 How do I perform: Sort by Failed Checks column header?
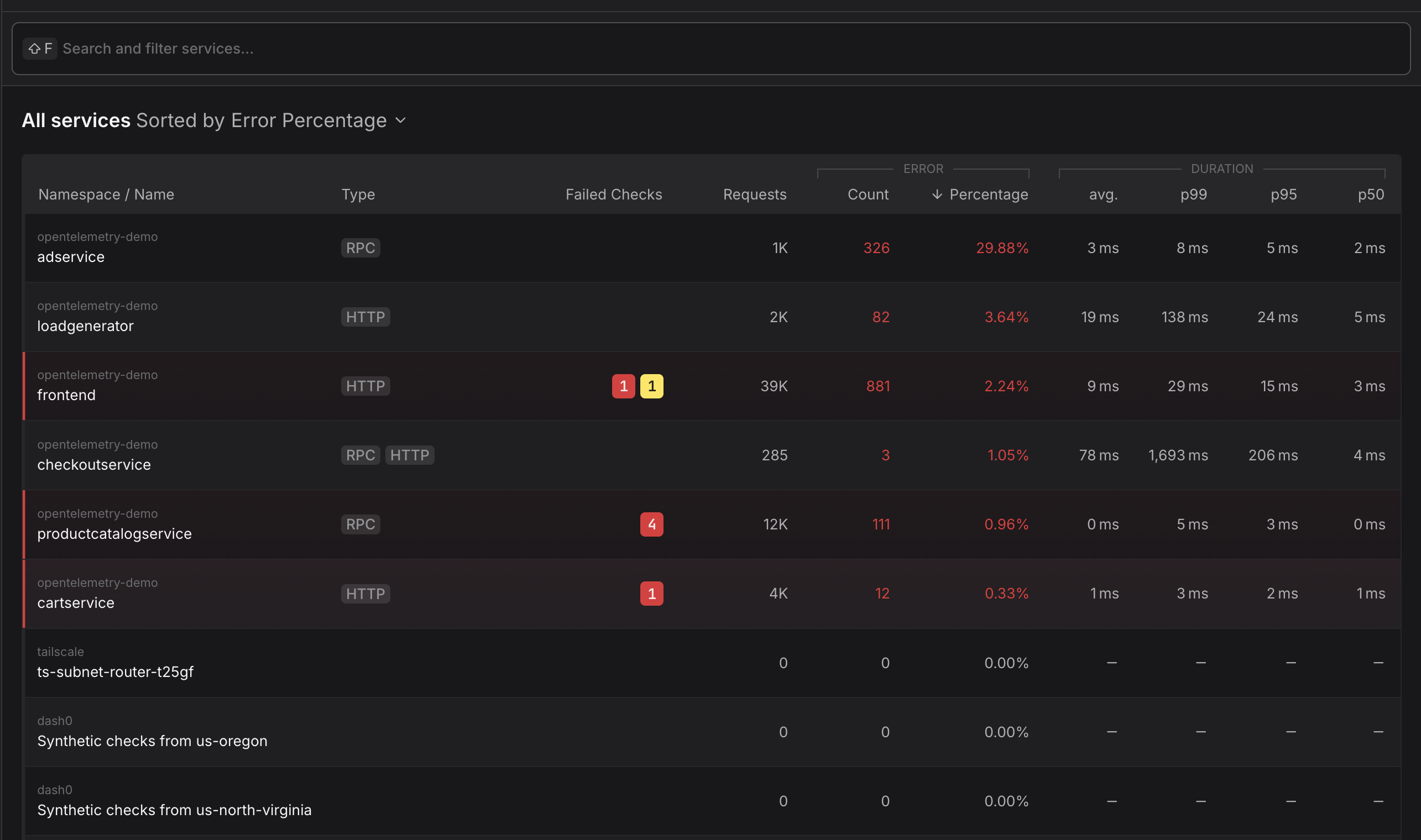[613, 195]
